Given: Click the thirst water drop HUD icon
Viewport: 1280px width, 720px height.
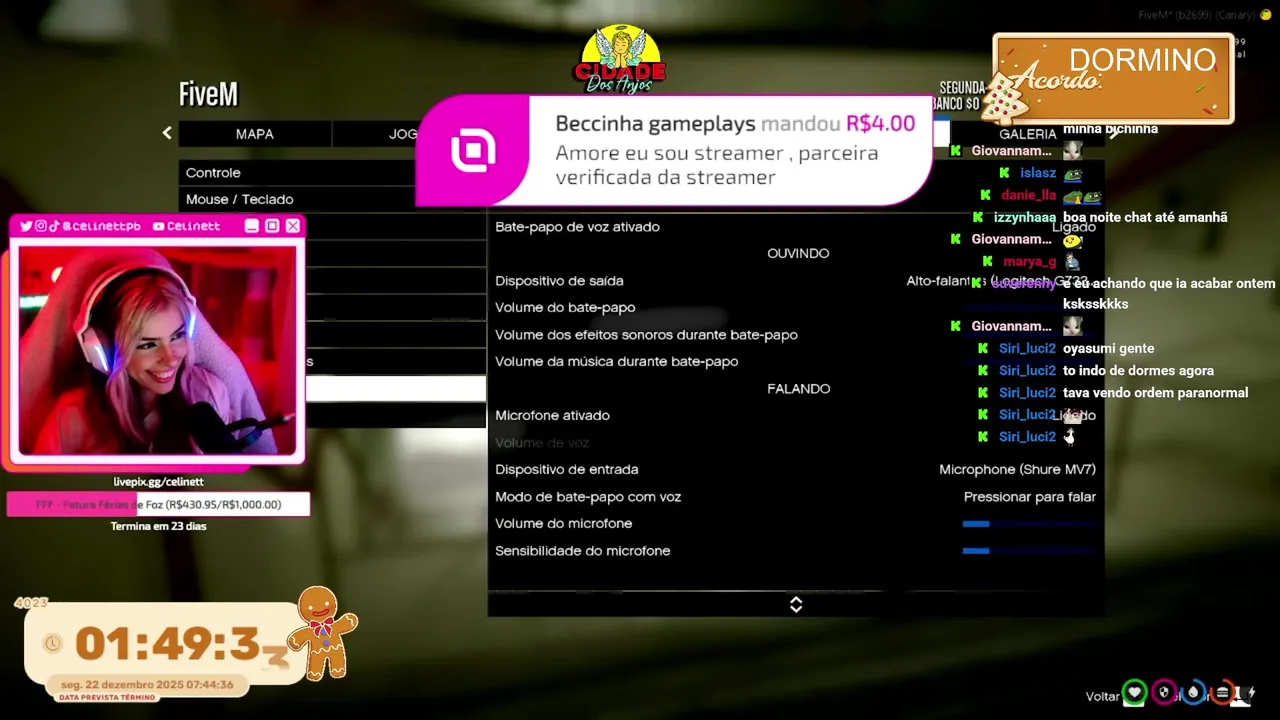Looking at the screenshot, I should coord(1194,692).
